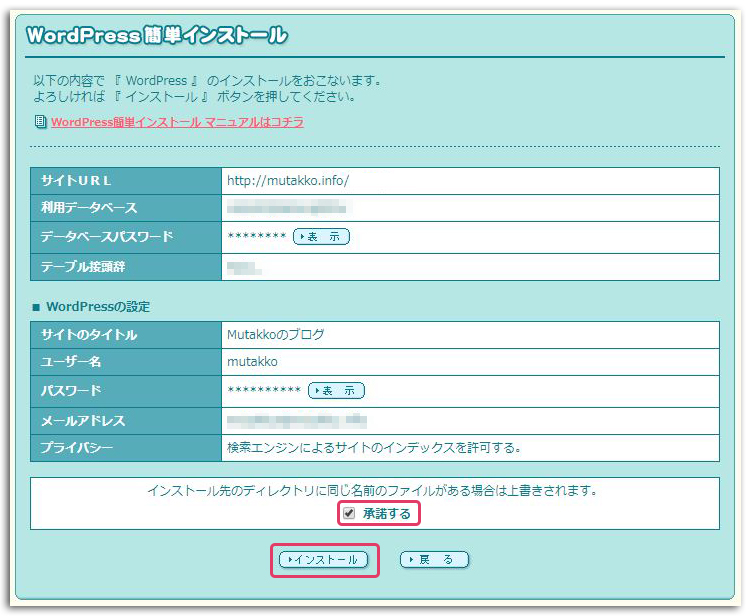Click the mutakko username value
751x616 pixels.
pos(253,362)
